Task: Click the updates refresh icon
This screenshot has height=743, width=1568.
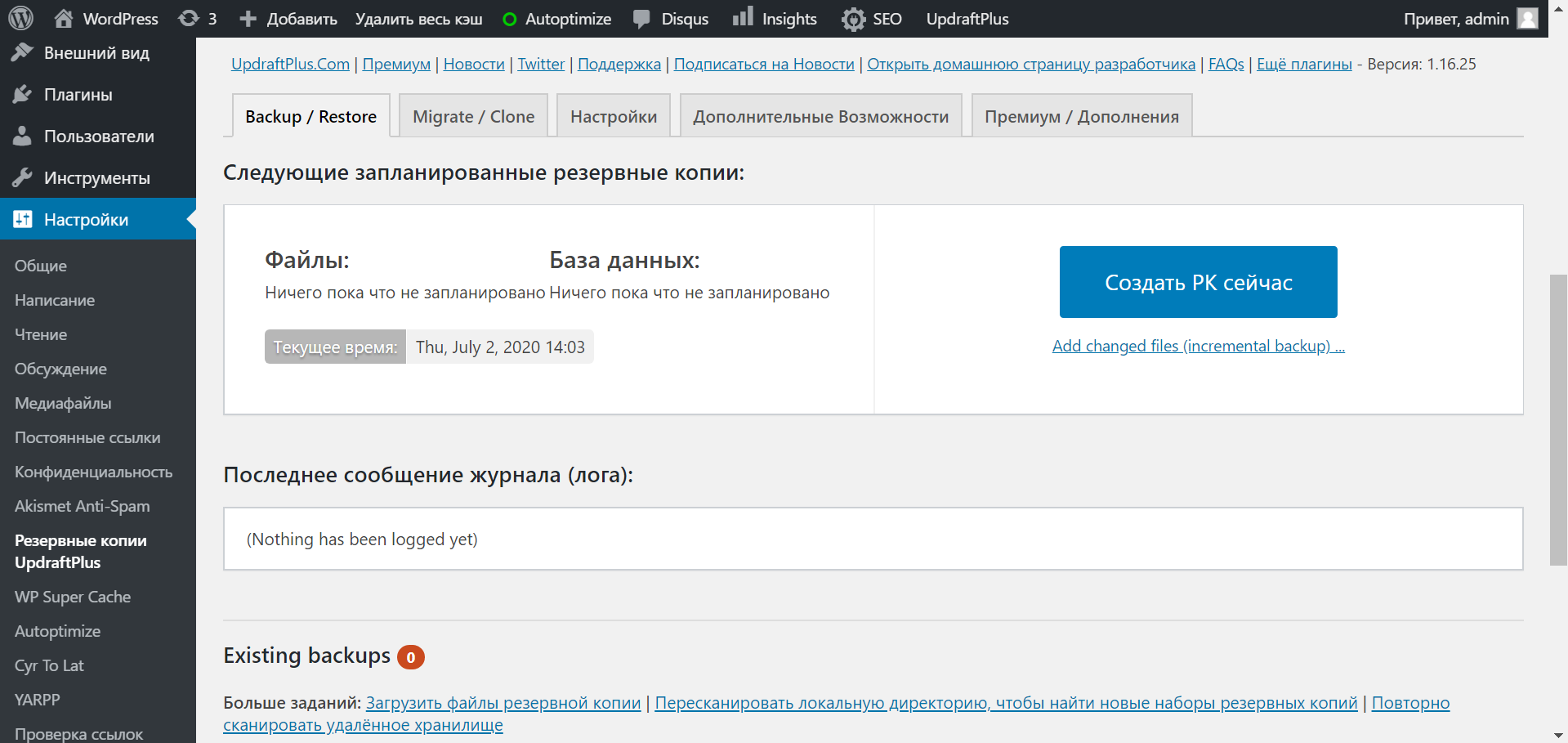Action: pyautogui.click(x=189, y=18)
